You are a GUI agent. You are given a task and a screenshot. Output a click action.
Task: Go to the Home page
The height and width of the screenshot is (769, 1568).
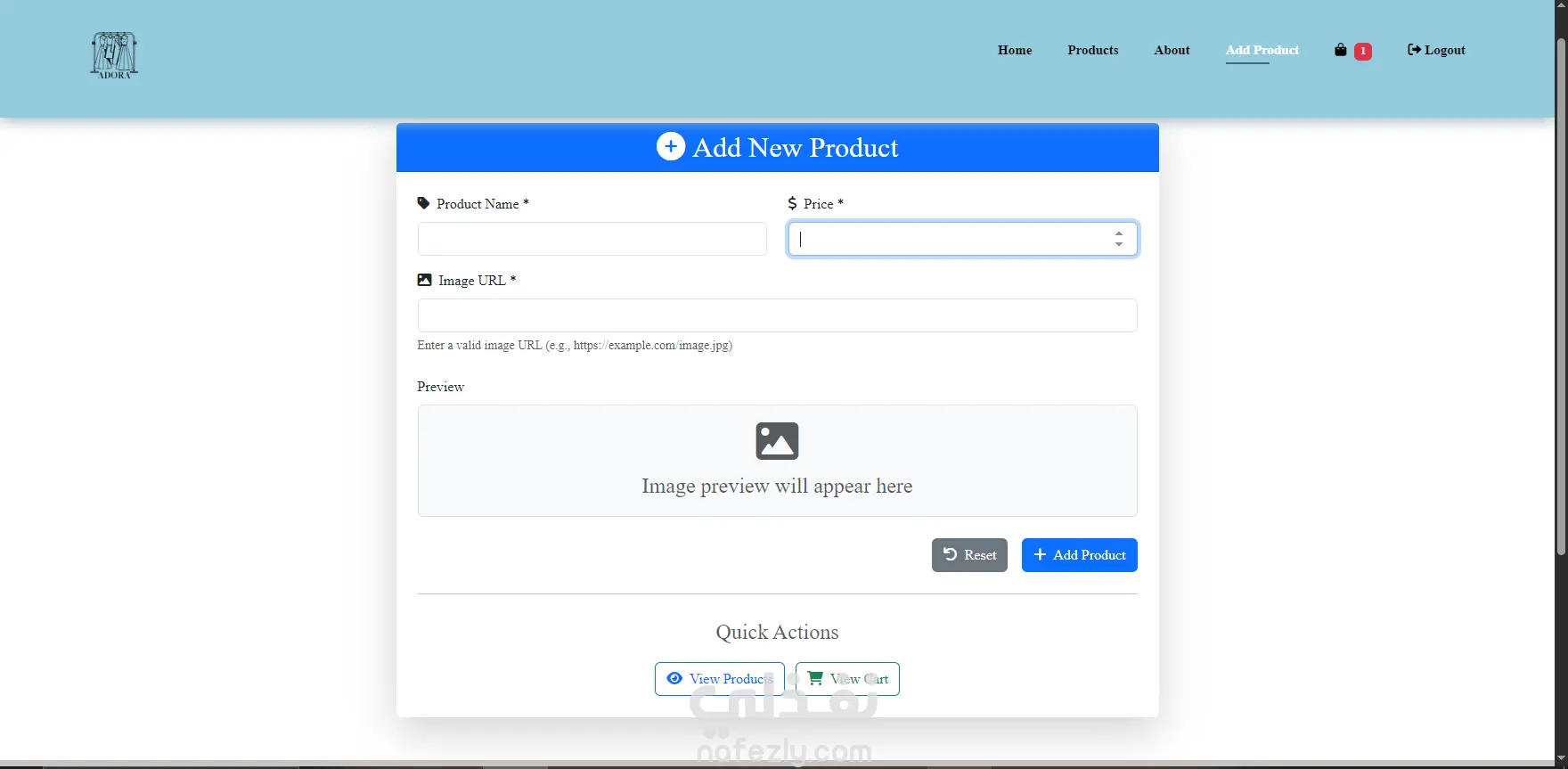coord(1015,50)
